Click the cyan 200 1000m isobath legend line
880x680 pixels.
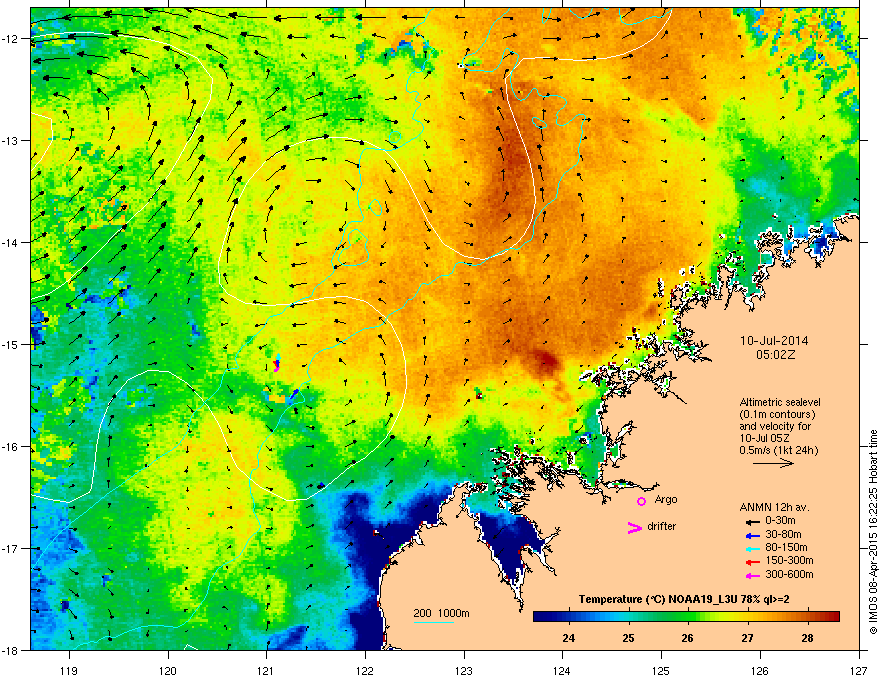(x=434, y=623)
